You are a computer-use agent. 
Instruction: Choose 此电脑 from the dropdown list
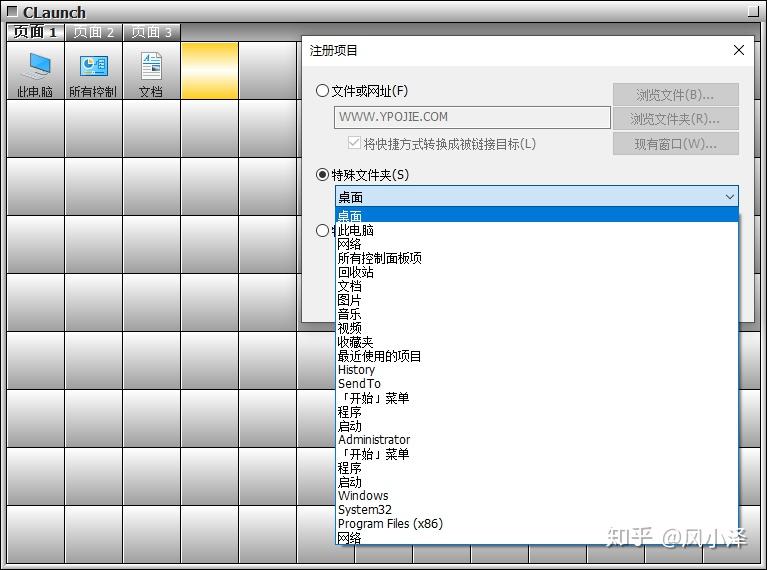pyautogui.click(x=537, y=230)
